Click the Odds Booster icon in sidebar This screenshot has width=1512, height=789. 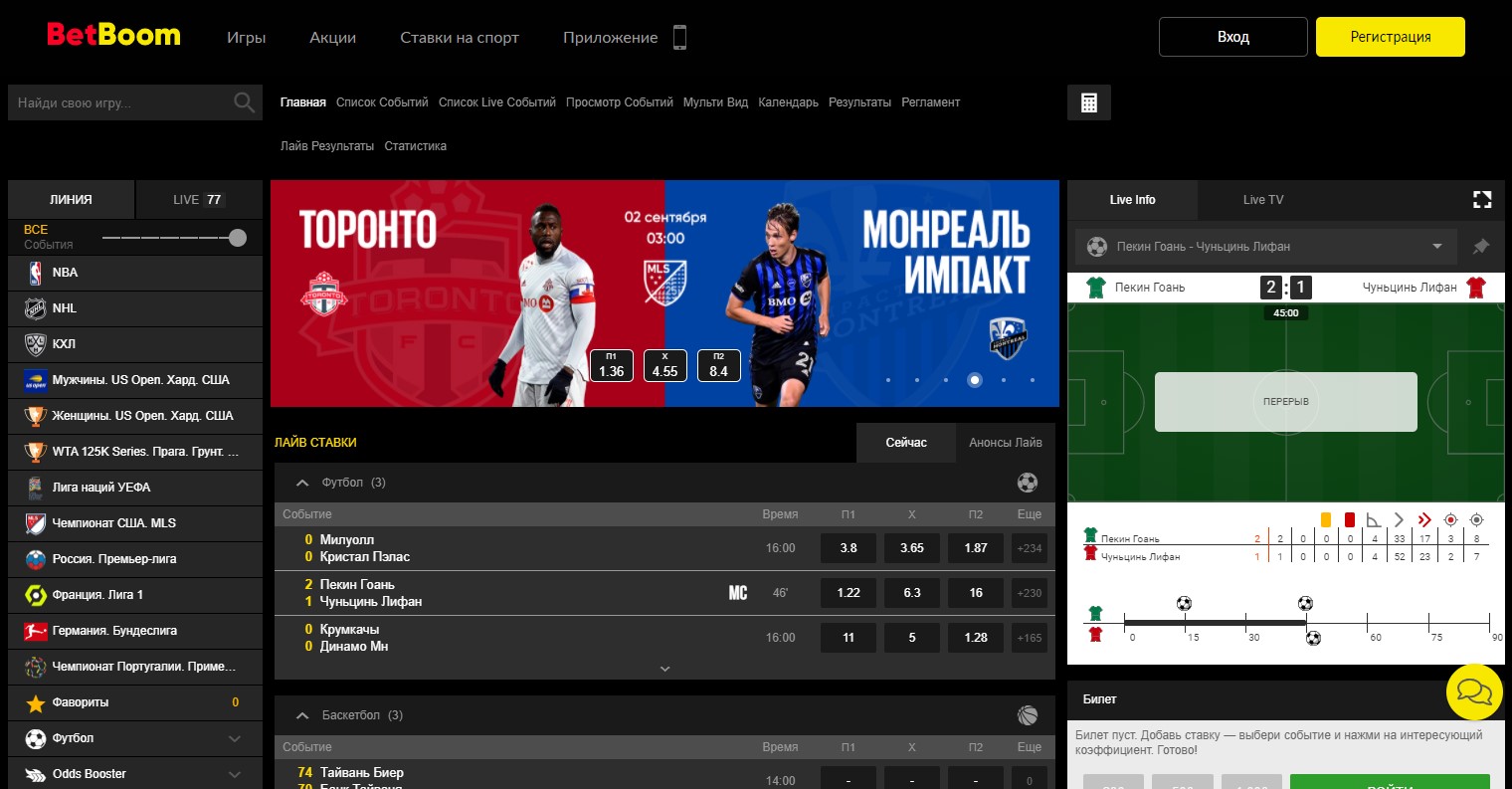36,774
